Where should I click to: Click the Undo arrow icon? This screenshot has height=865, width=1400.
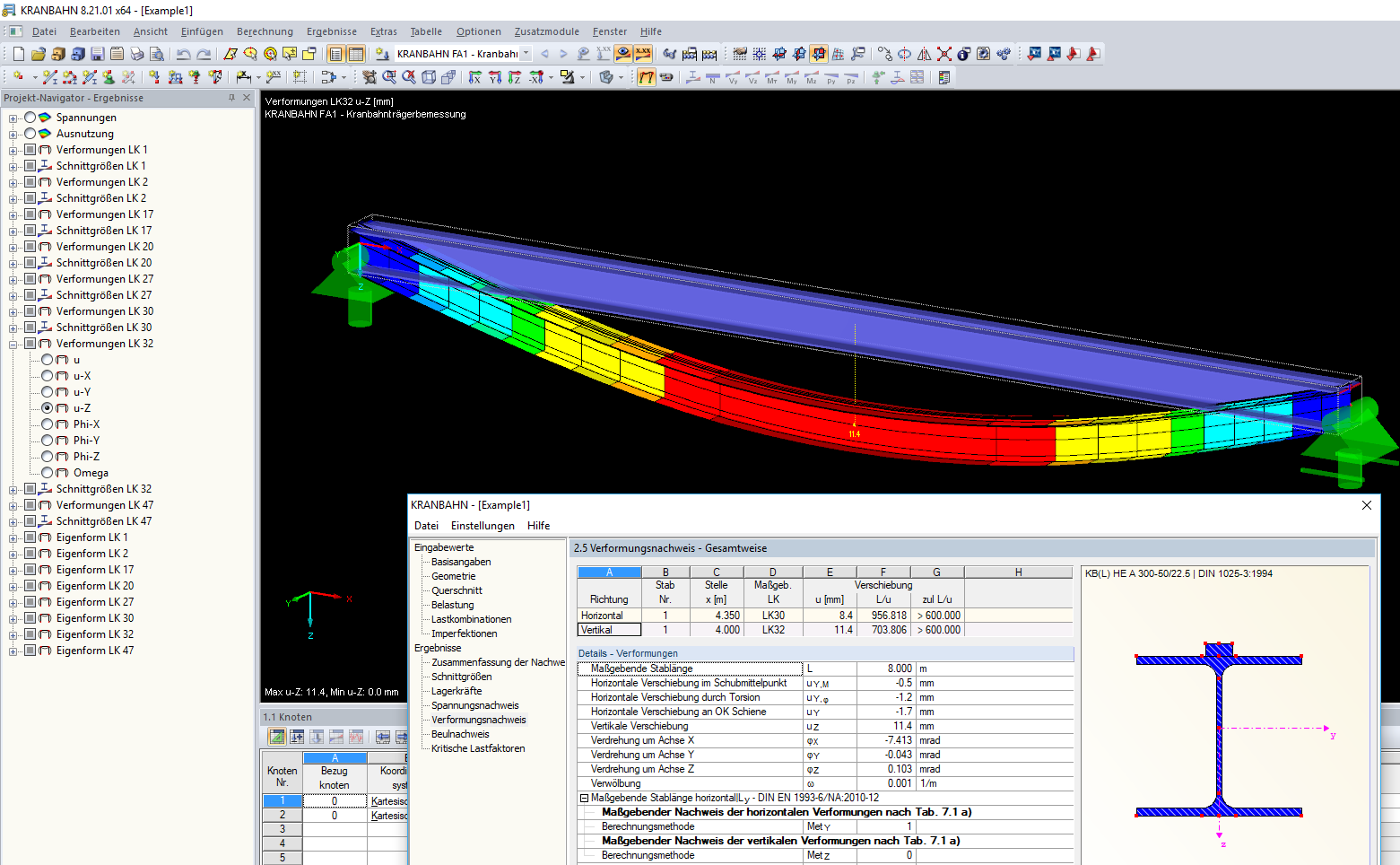pyautogui.click(x=183, y=54)
